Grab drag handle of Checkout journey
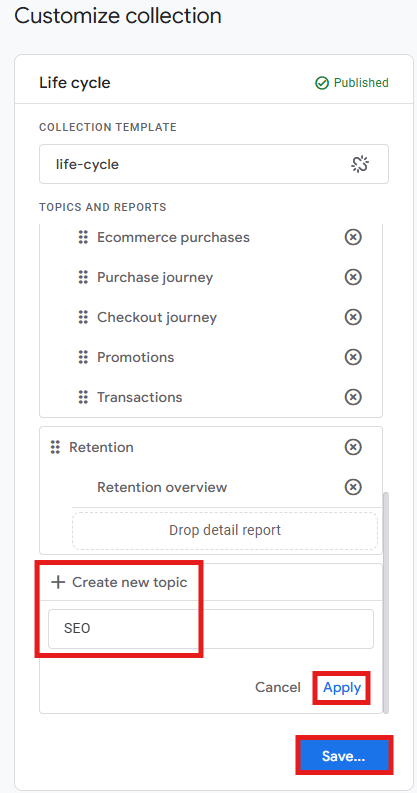The height and width of the screenshot is (793, 417). 83,317
